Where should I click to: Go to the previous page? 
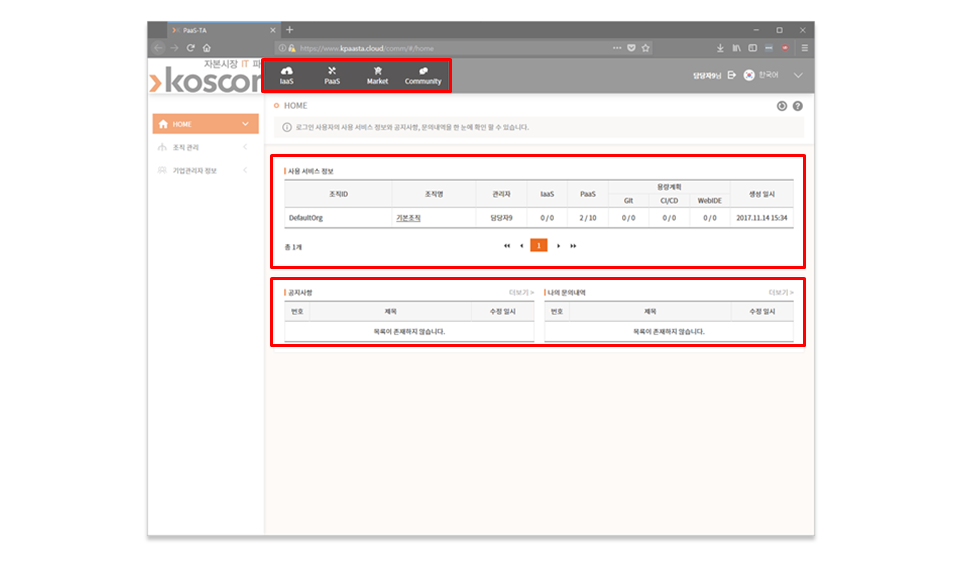[522, 246]
